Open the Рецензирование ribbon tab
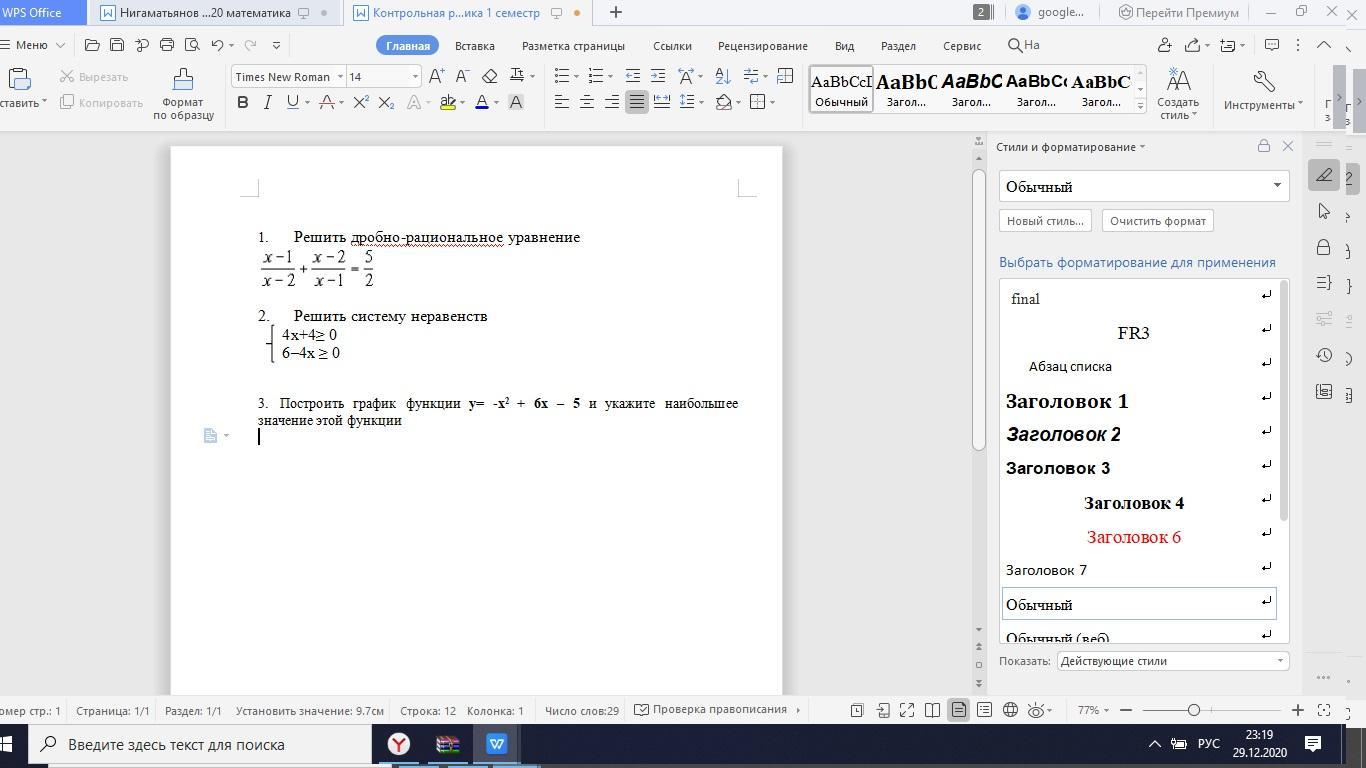 coord(762,46)
